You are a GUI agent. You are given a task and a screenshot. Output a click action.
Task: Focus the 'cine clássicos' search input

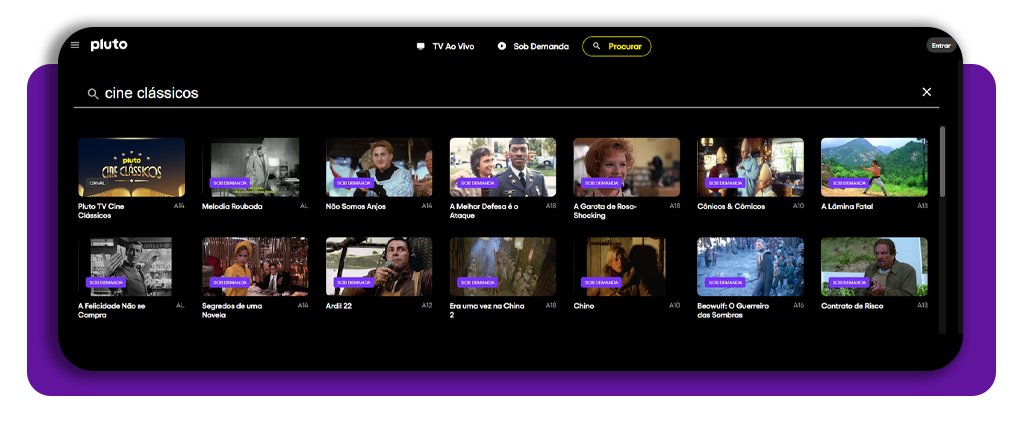[x=506, y=93]
